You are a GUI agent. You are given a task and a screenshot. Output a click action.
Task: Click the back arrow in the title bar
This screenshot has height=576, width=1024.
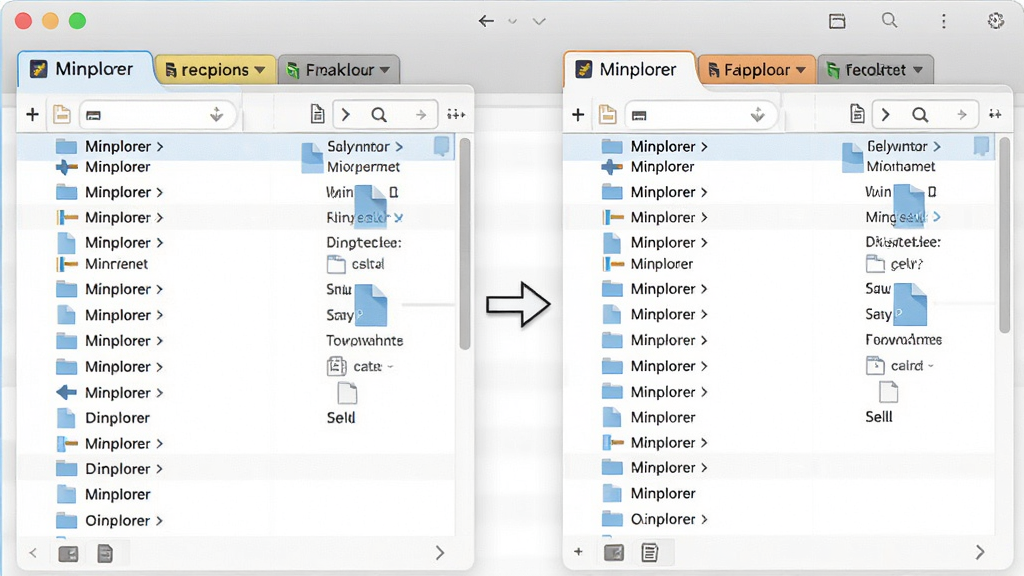tap(486, 21)
